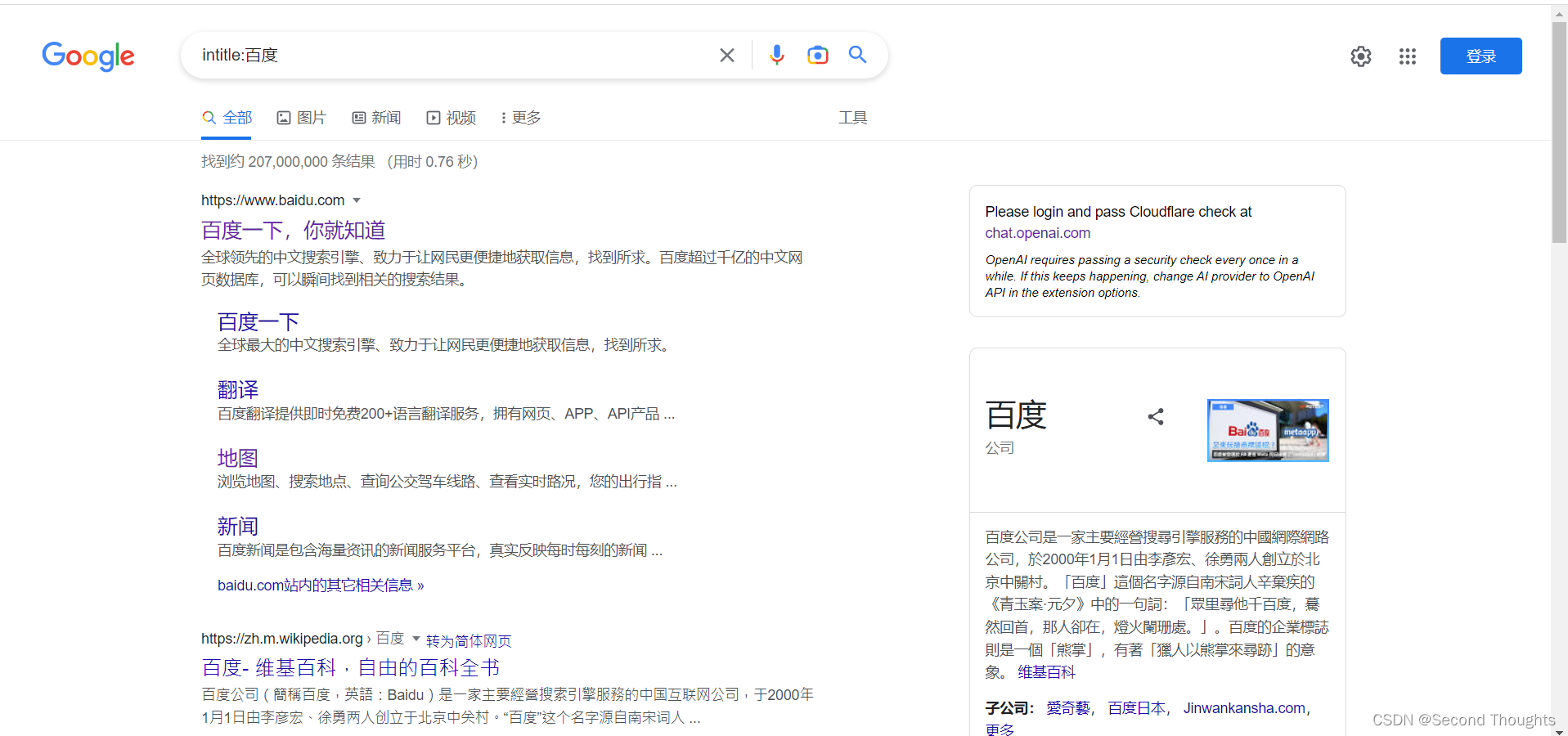This screenshot has width=1568, height=736.
Task: Click 转为简体网页 link
Action: [x=469, y=641]
